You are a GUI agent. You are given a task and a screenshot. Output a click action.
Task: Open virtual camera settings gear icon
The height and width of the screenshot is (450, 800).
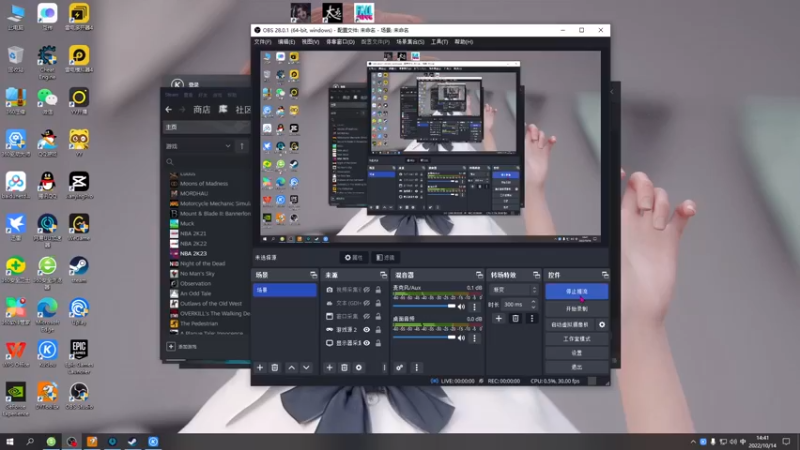point(602,324)
